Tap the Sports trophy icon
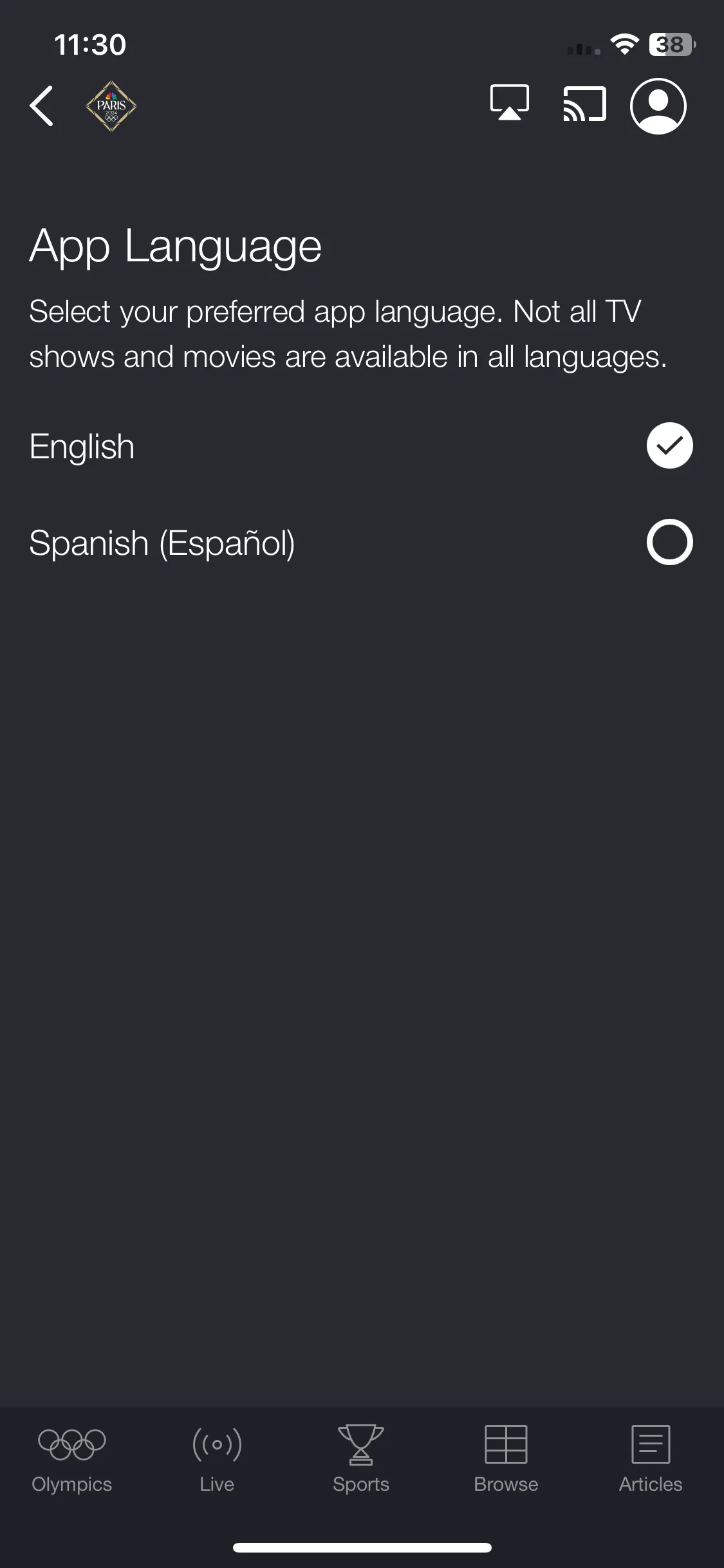The image size is (724, 1568). pos(361,1444)
